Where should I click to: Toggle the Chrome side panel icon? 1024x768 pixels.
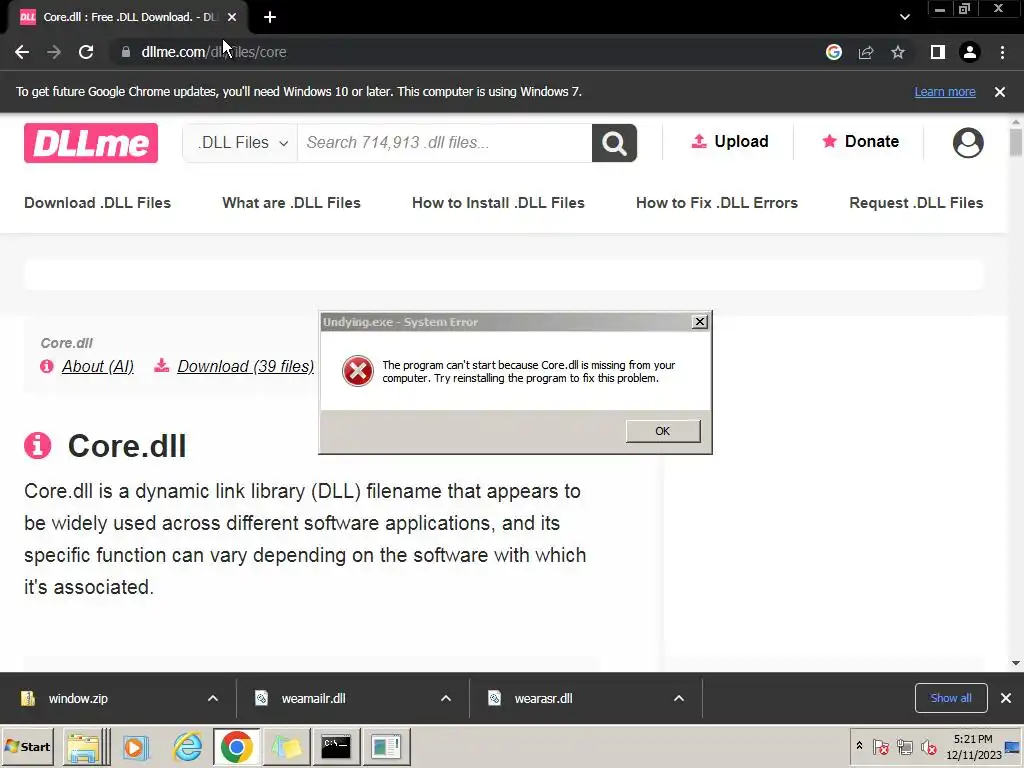(937, 52)
